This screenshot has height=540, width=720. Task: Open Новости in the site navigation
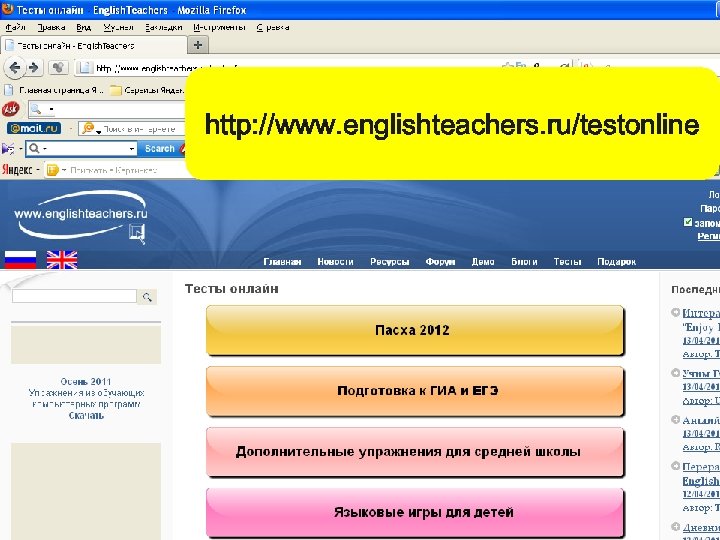point(335,262)
